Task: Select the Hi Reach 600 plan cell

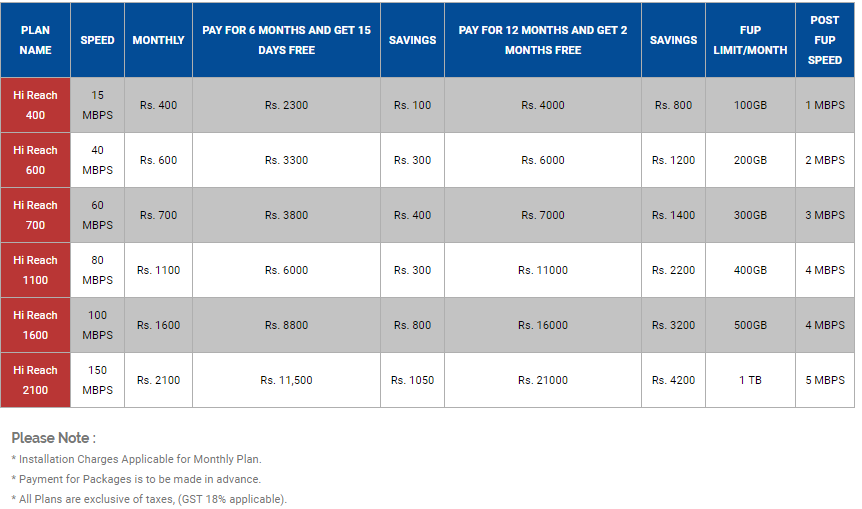Action: tap(35, 160)
